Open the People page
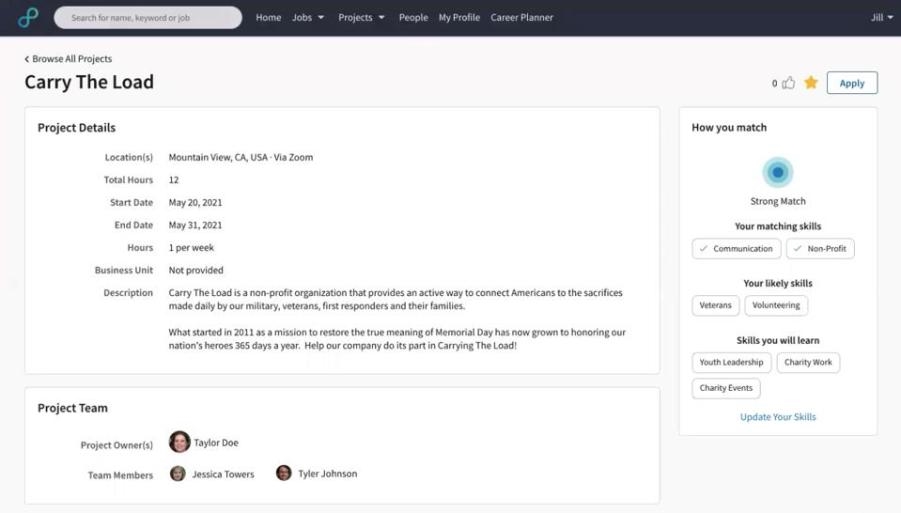Screen dimensions: 901x513 pyautogui.click(x=413, y=18)
